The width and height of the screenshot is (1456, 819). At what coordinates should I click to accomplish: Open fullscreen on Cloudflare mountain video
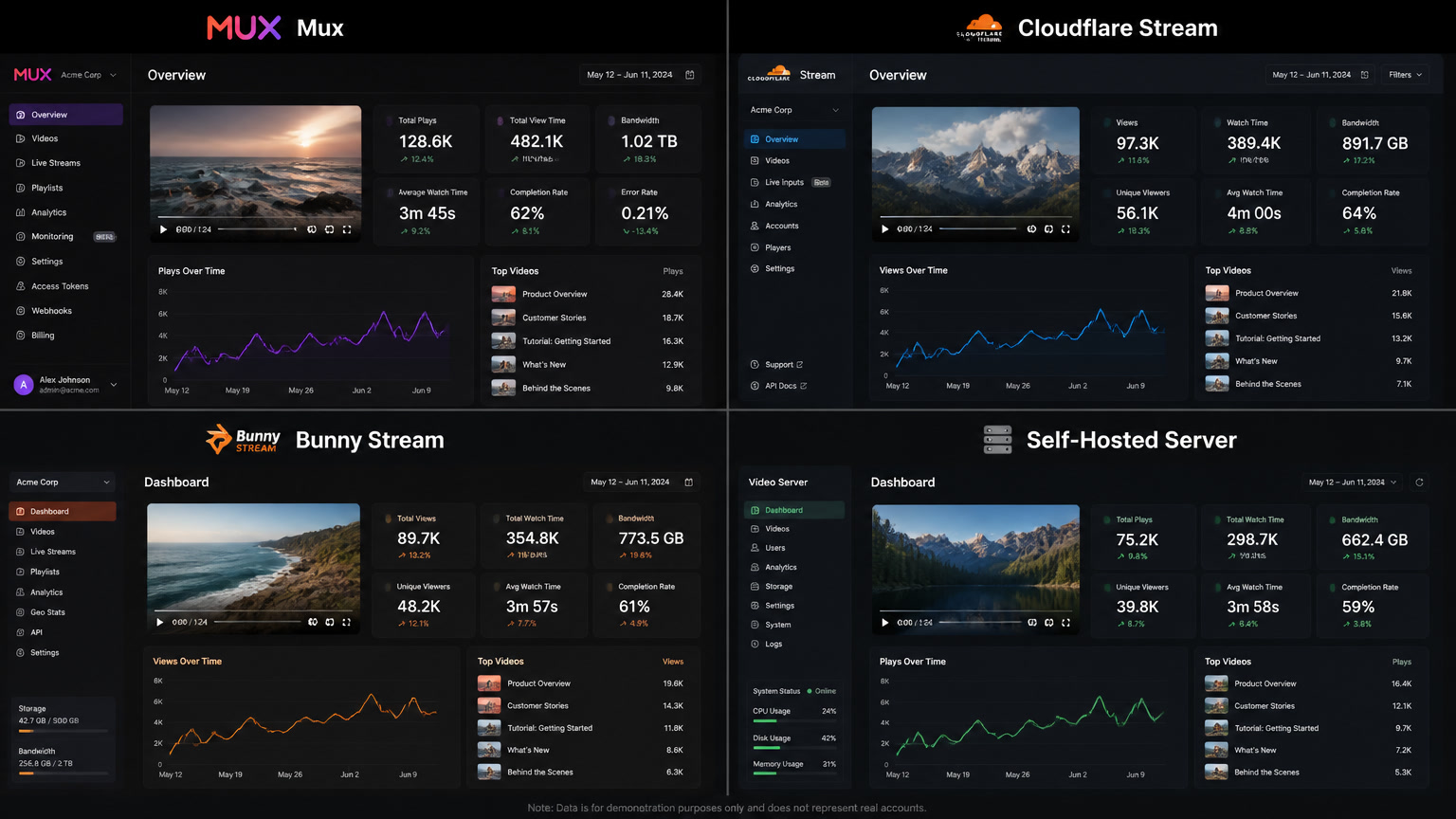pos(1065,228)
